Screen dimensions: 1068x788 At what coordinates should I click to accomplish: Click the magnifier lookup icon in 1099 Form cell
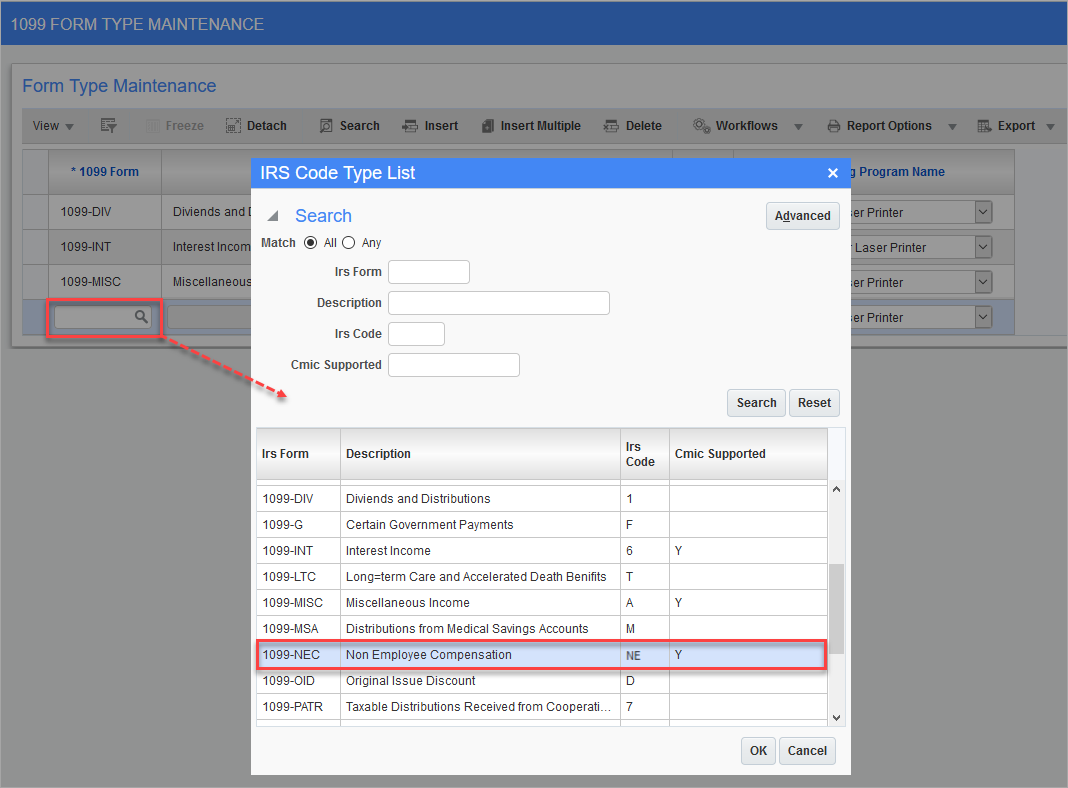pos(141,317)
